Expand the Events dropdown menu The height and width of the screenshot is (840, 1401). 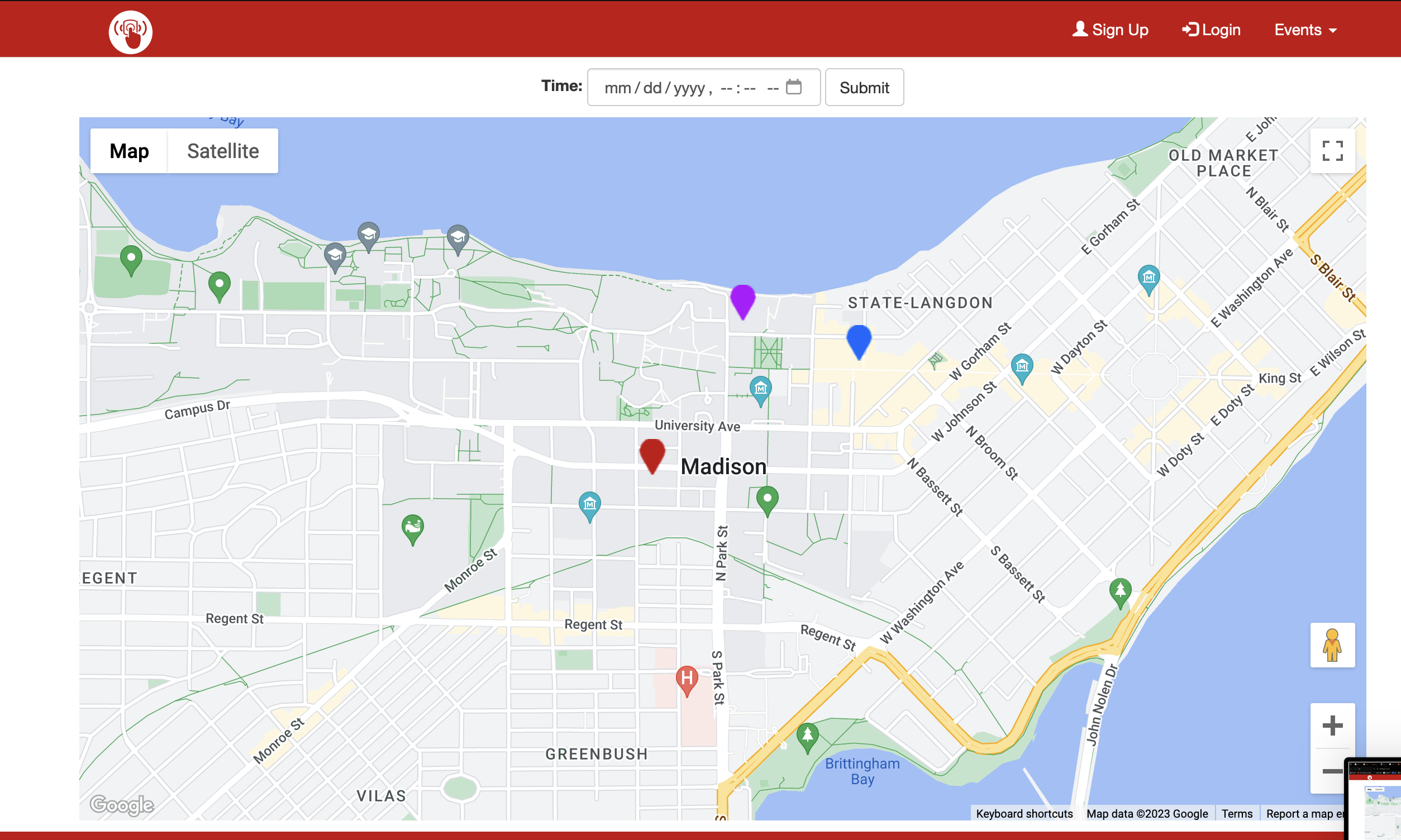(x=1305, y=30)
